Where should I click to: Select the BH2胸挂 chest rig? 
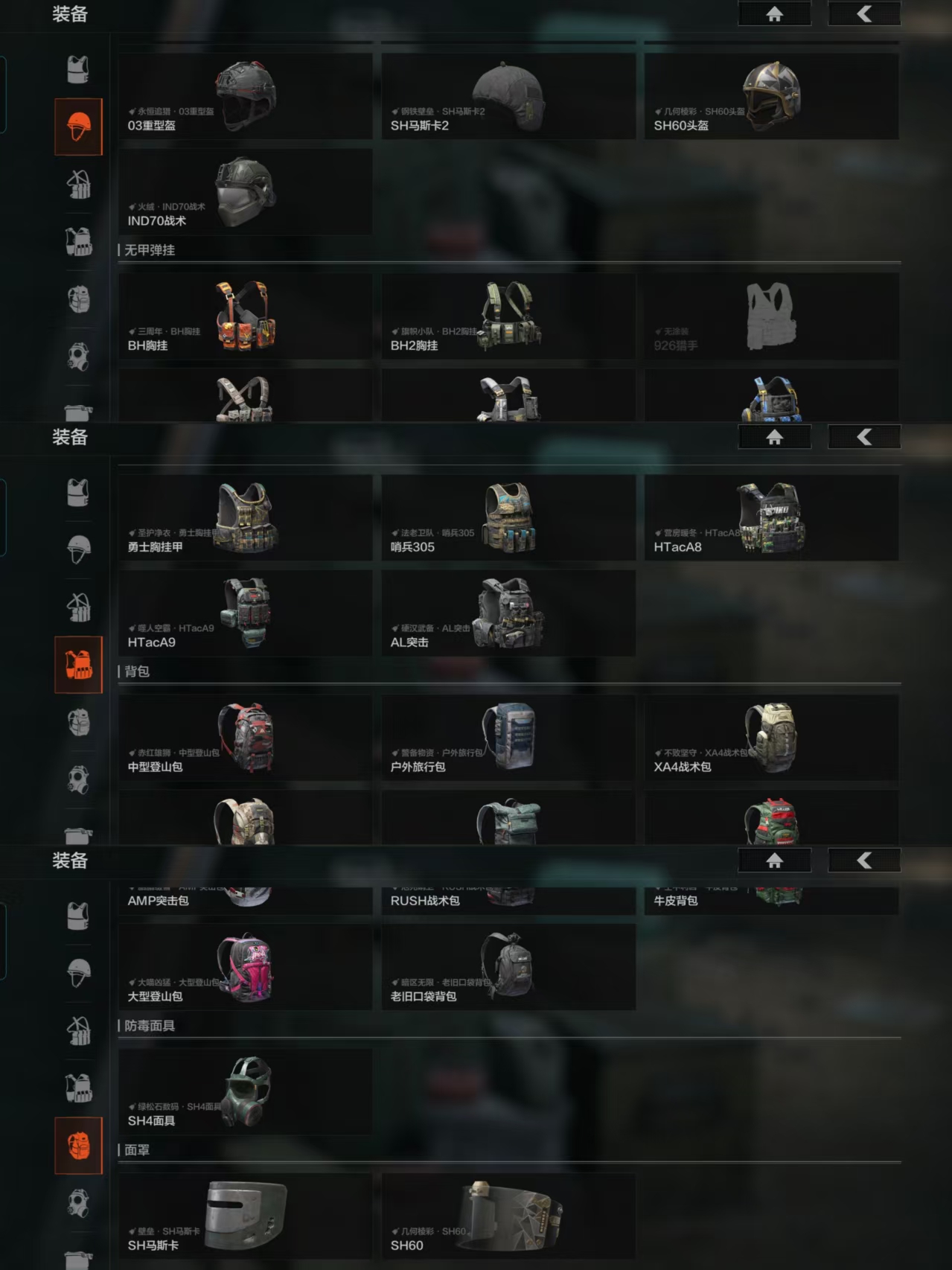point(508,316)
